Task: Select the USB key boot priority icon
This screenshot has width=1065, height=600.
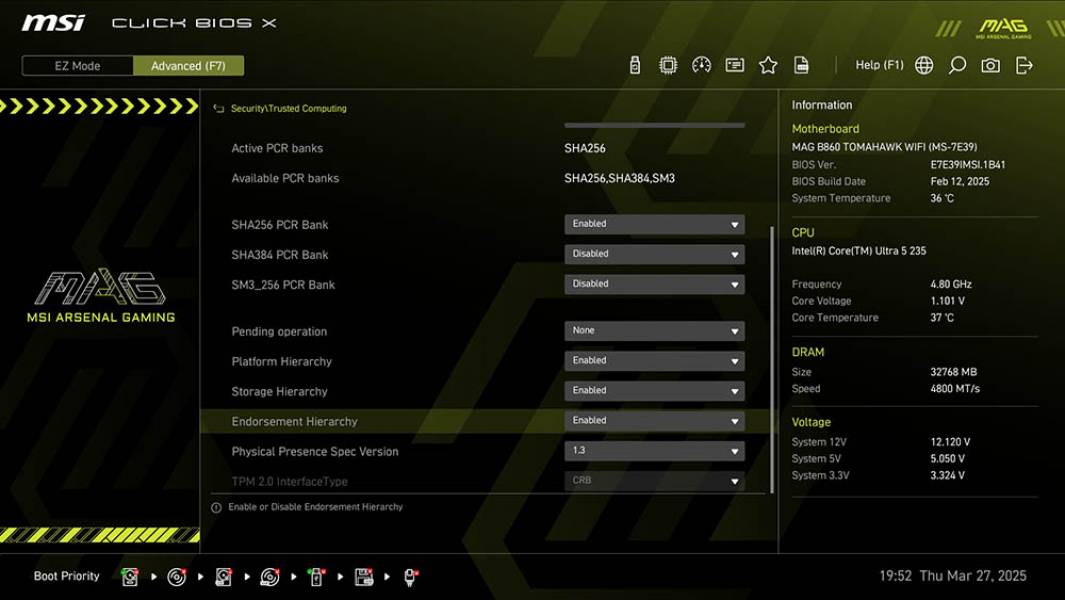Action: point(316,577)
